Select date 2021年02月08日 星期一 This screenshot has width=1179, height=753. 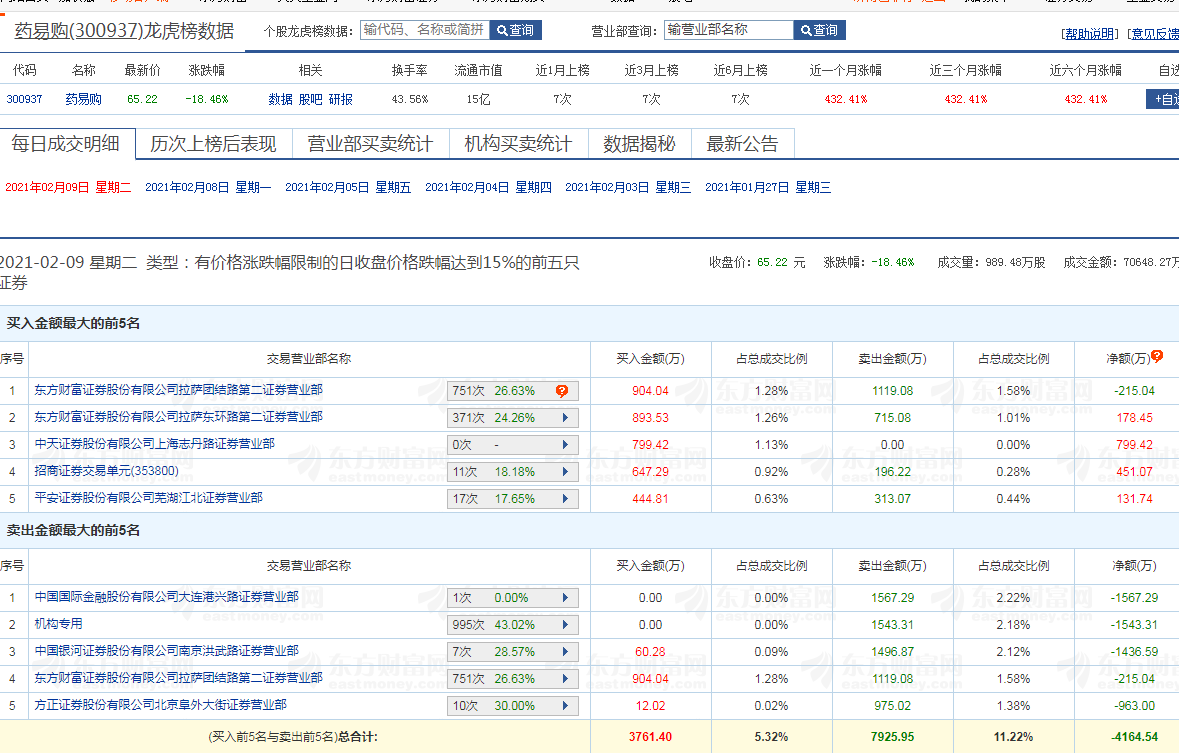(208, 187)
